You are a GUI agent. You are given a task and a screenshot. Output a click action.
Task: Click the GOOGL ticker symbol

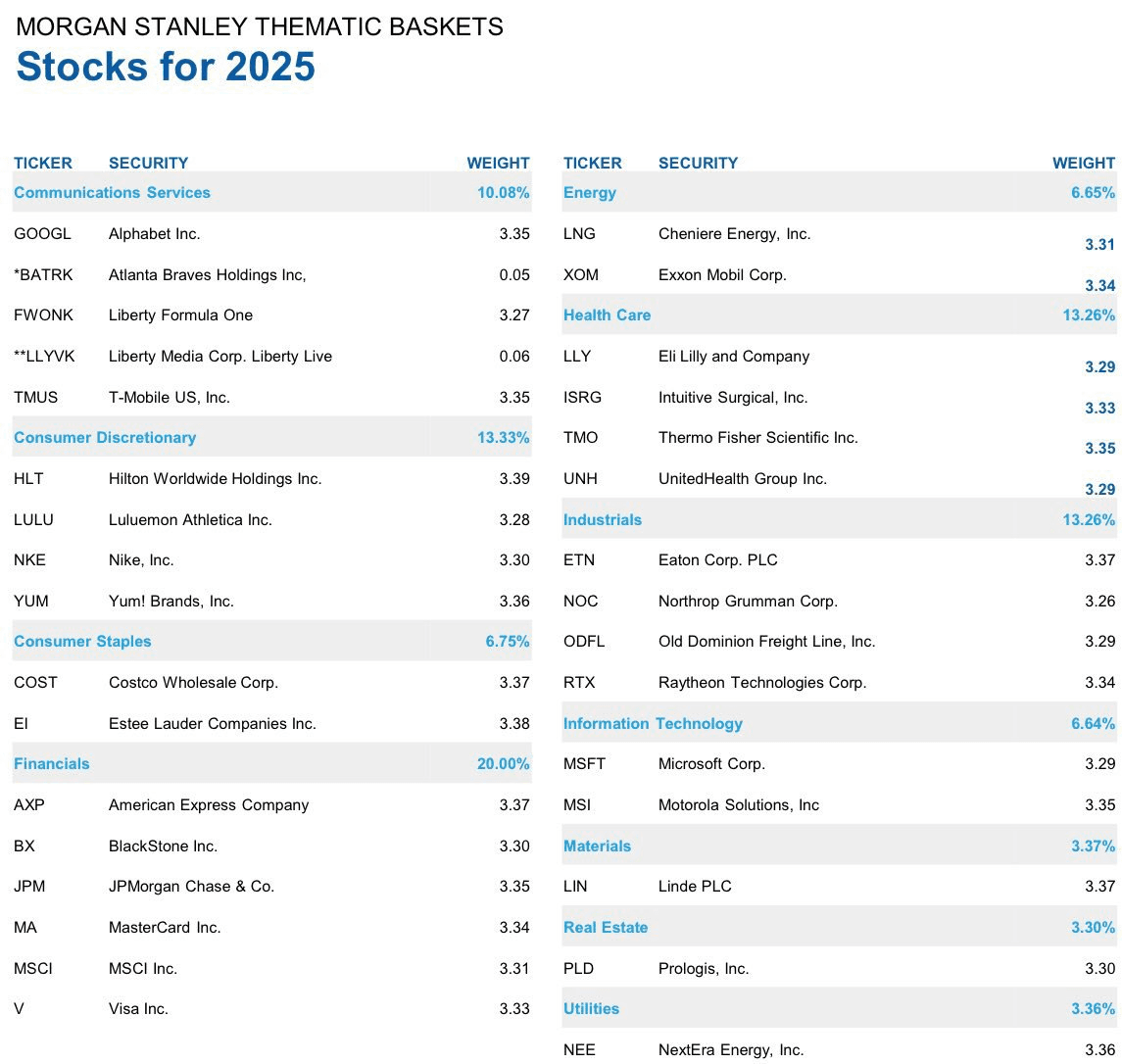point(42,234)
